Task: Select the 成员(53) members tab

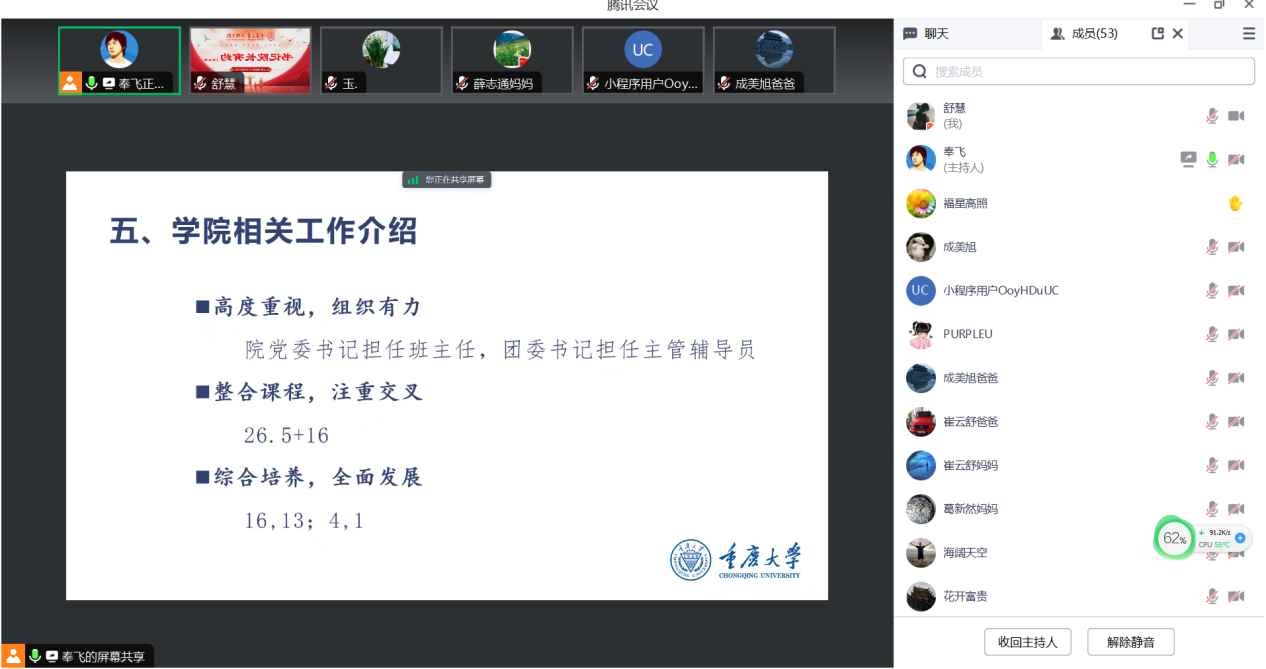Action: pyautogui.click(x=1084, y=34)
